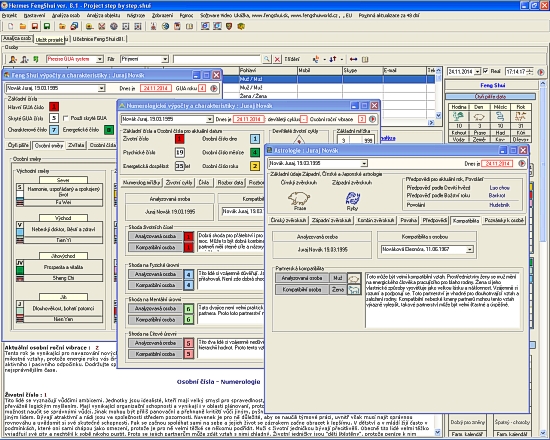Image resolution: width=550 pixels, height=440 pixels.
Task: Click the add person icon in Osoby toolbar
Action: 13,59
